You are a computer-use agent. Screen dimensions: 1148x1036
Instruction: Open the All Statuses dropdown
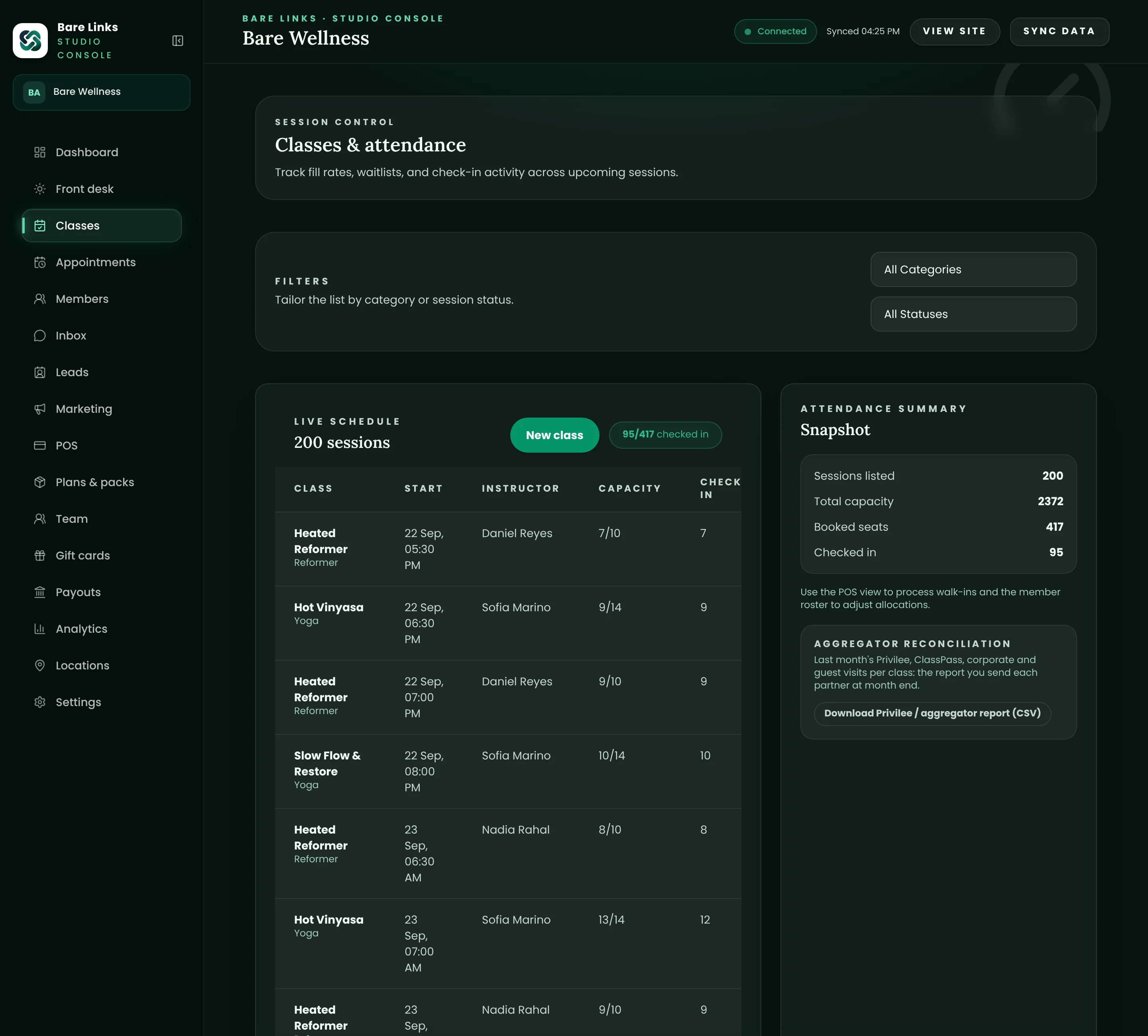tap(973, 314)
